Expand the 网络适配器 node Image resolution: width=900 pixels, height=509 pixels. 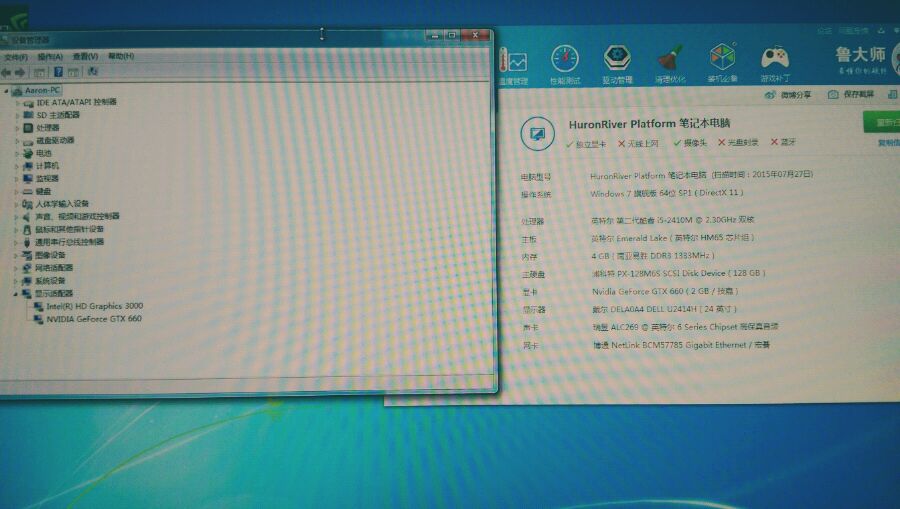tap(16, 268)
